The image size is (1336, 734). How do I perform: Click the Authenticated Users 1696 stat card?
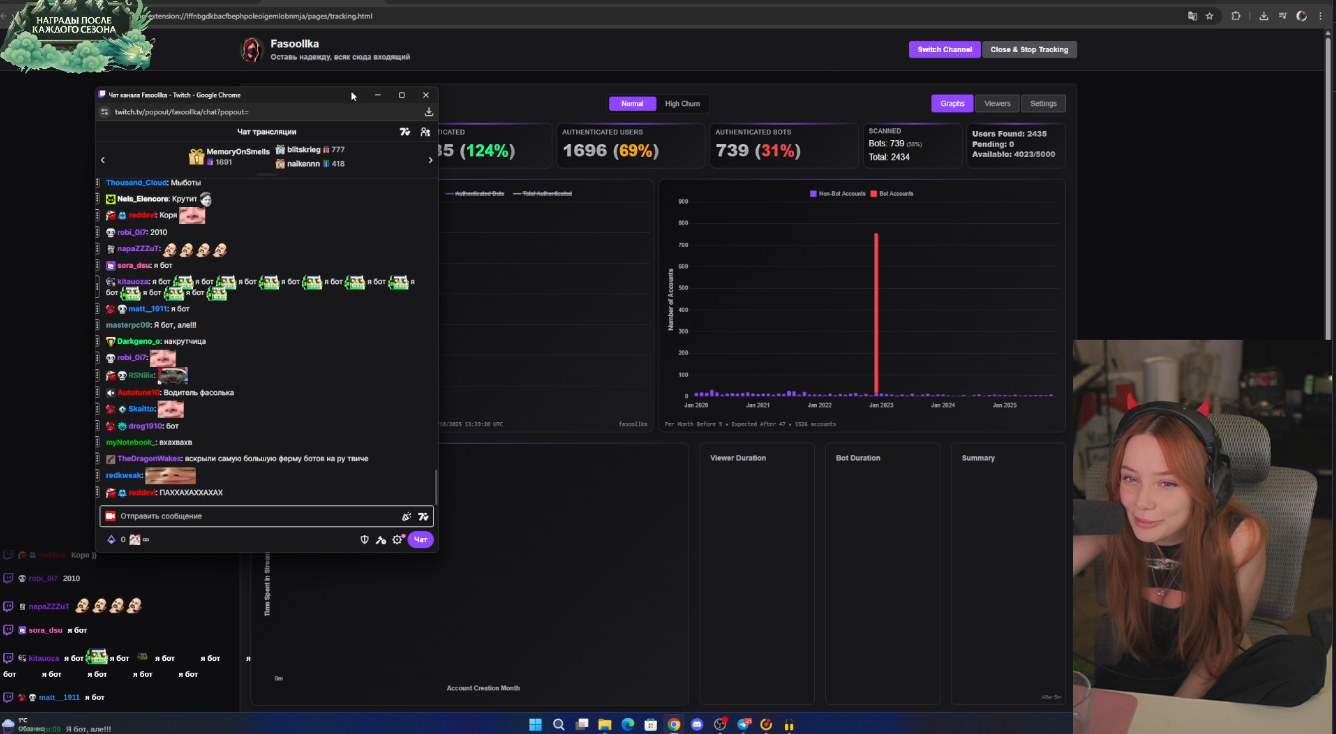(629, 145)
